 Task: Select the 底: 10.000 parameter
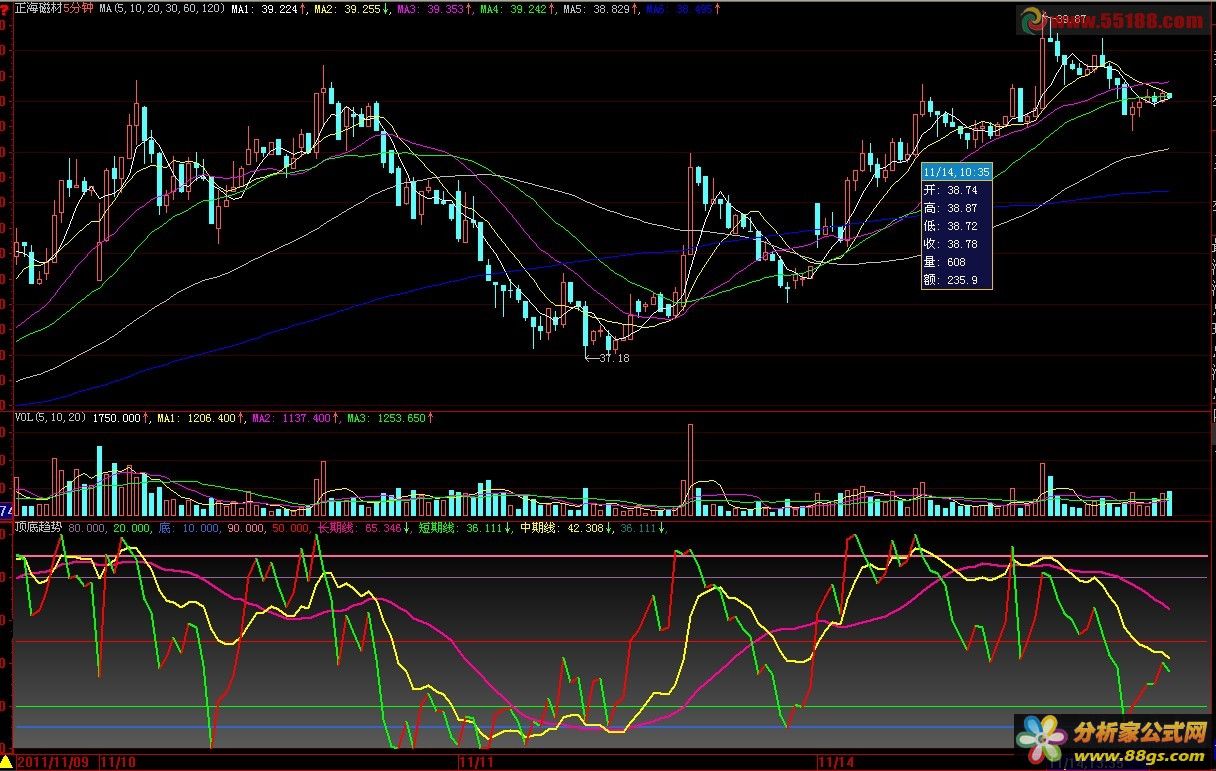(x=188, y=527)
